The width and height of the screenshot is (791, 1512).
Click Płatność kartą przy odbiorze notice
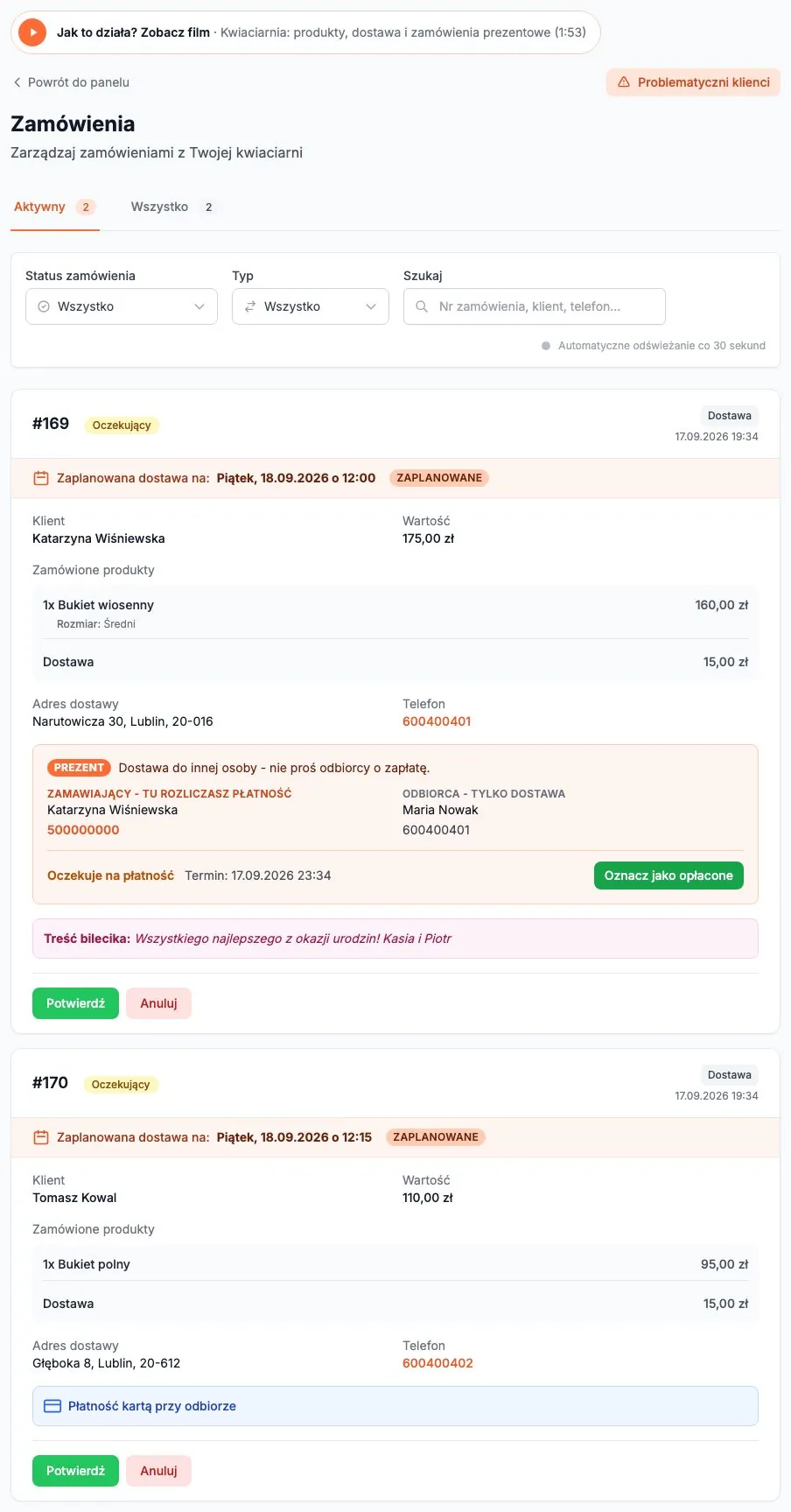pyautogui.click(x=395, y=1406)
